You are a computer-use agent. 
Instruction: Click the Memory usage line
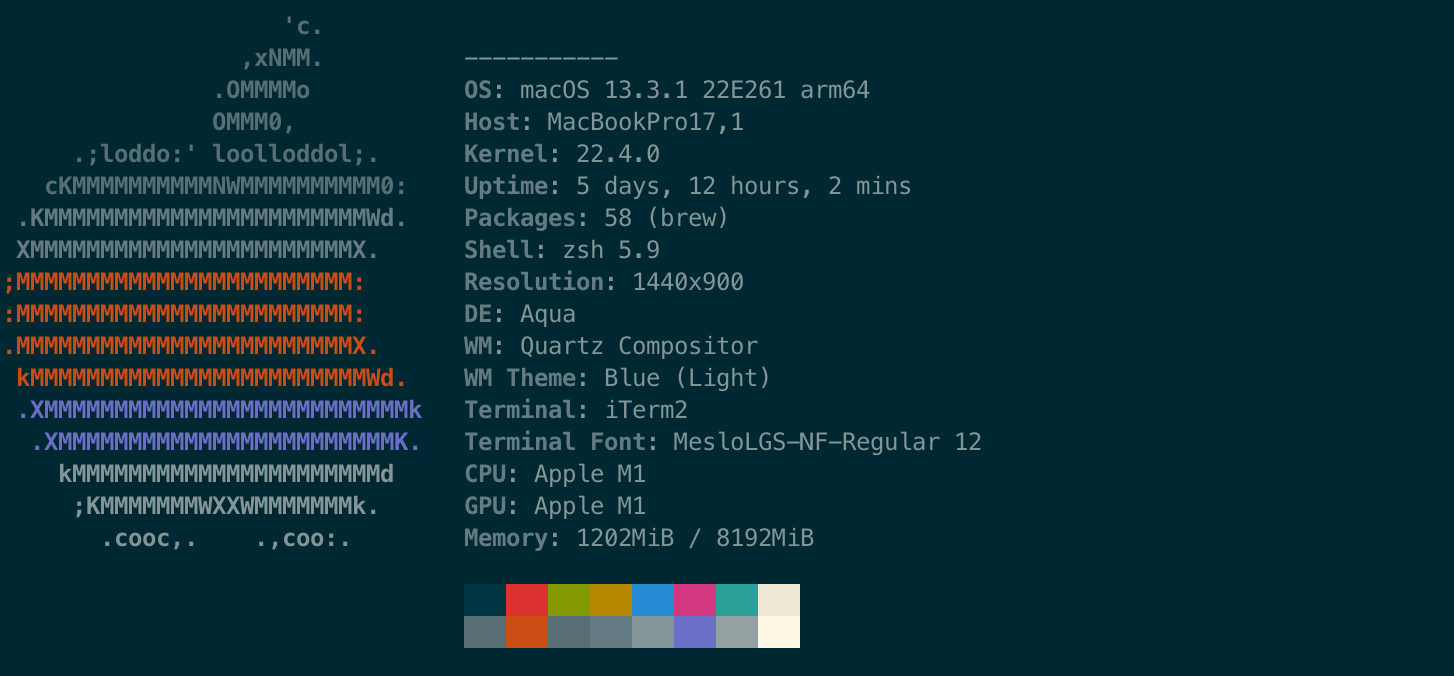click(x=638, y=539)
